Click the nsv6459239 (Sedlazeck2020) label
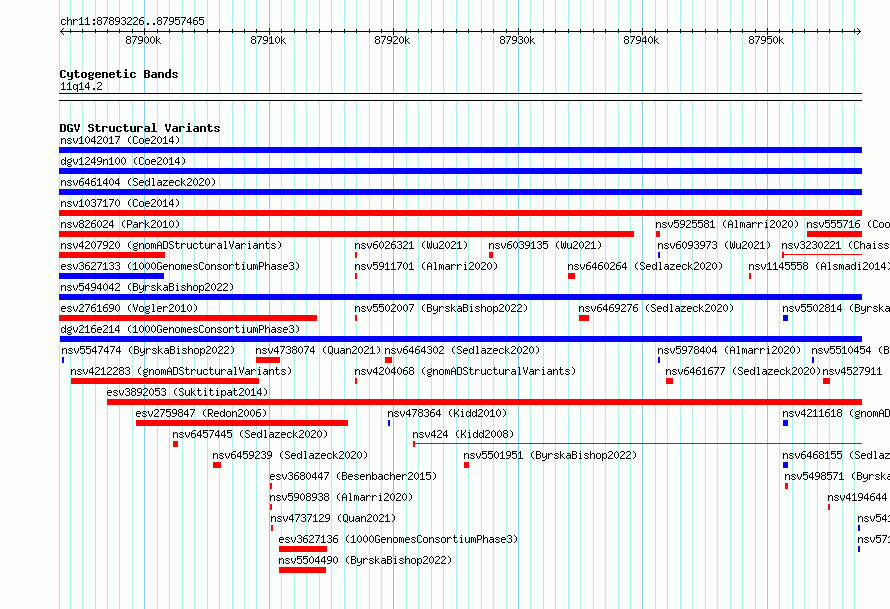Screen dimensions: 890x609 coord(290,455)
